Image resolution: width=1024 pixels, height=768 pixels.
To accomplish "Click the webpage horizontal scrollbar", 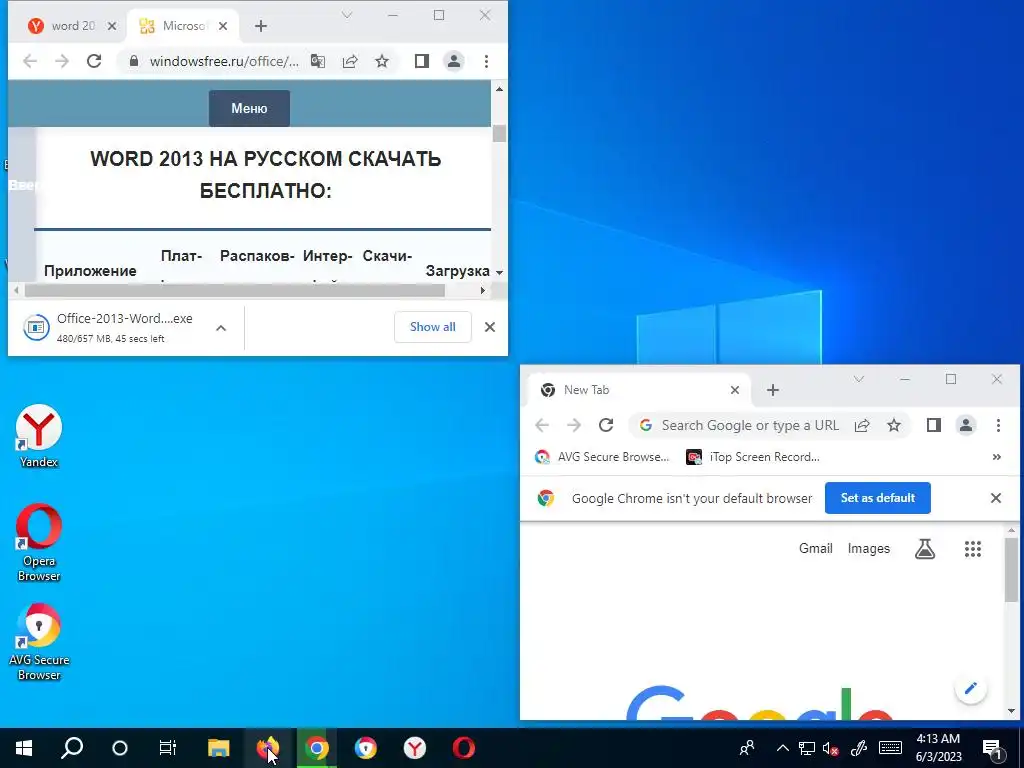I will click(235, 290).
